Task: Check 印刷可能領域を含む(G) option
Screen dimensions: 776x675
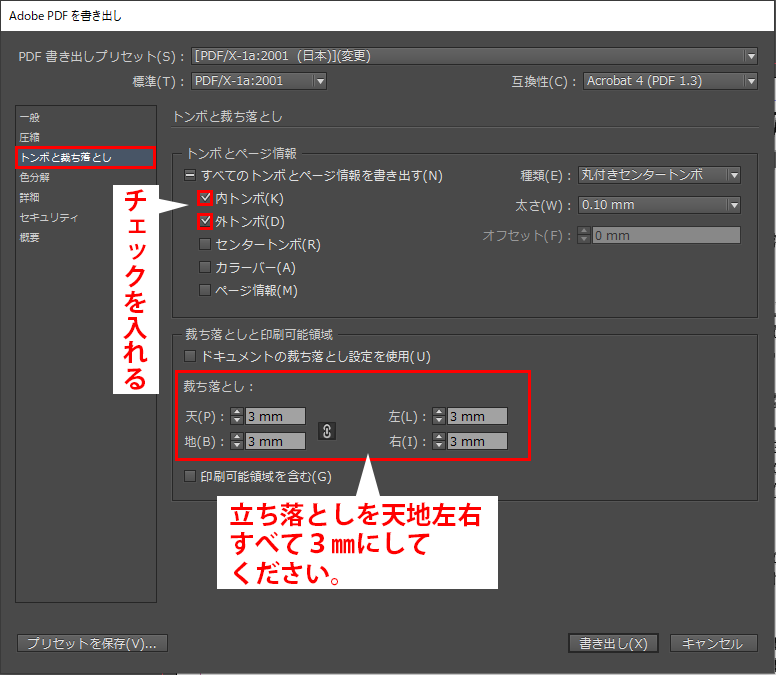Action: 190,476
